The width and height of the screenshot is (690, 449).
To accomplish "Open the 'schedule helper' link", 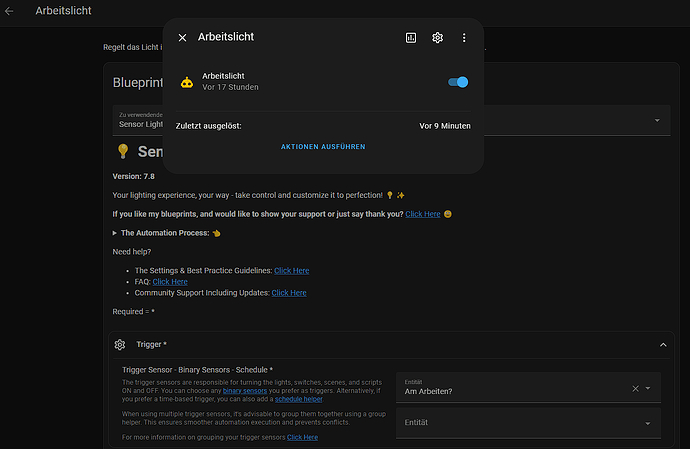I will (298, 399).
